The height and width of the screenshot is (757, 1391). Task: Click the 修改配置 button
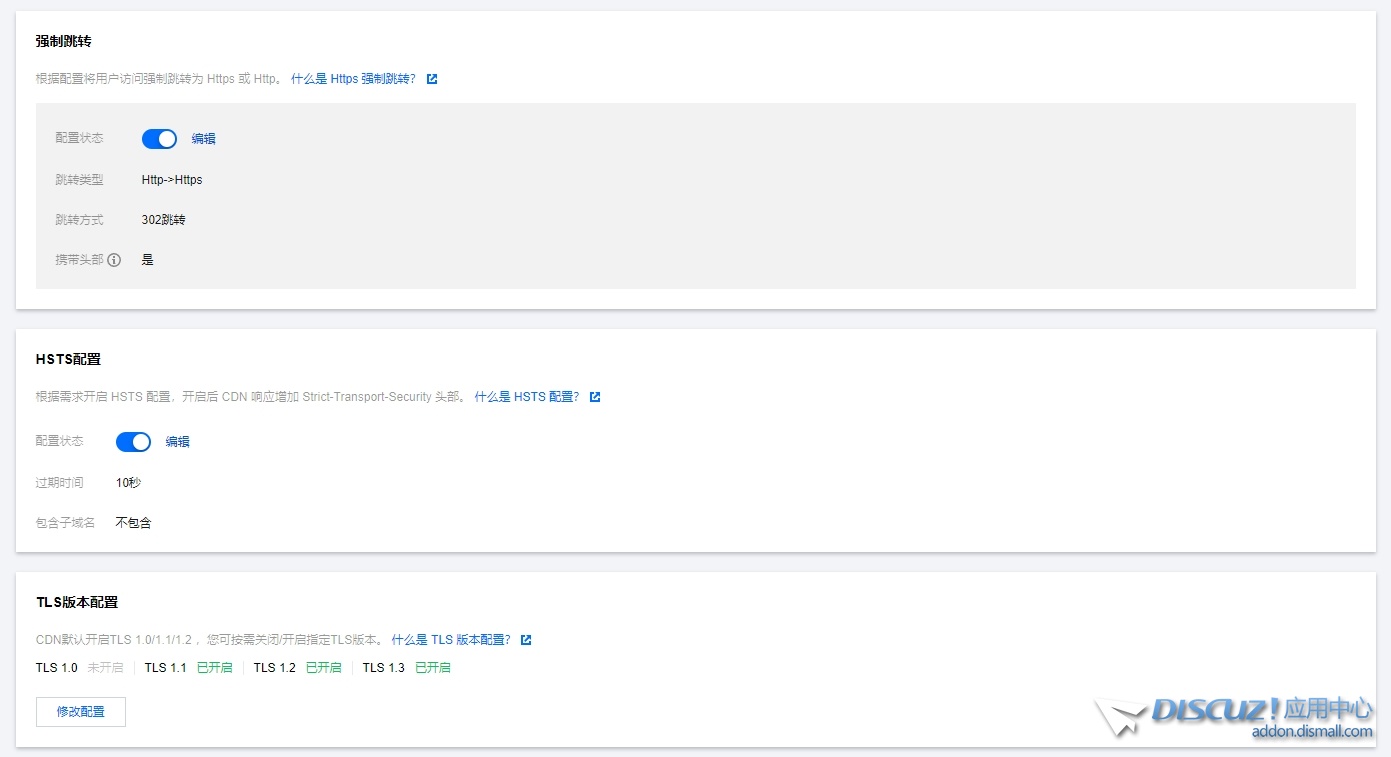[81, 712]
